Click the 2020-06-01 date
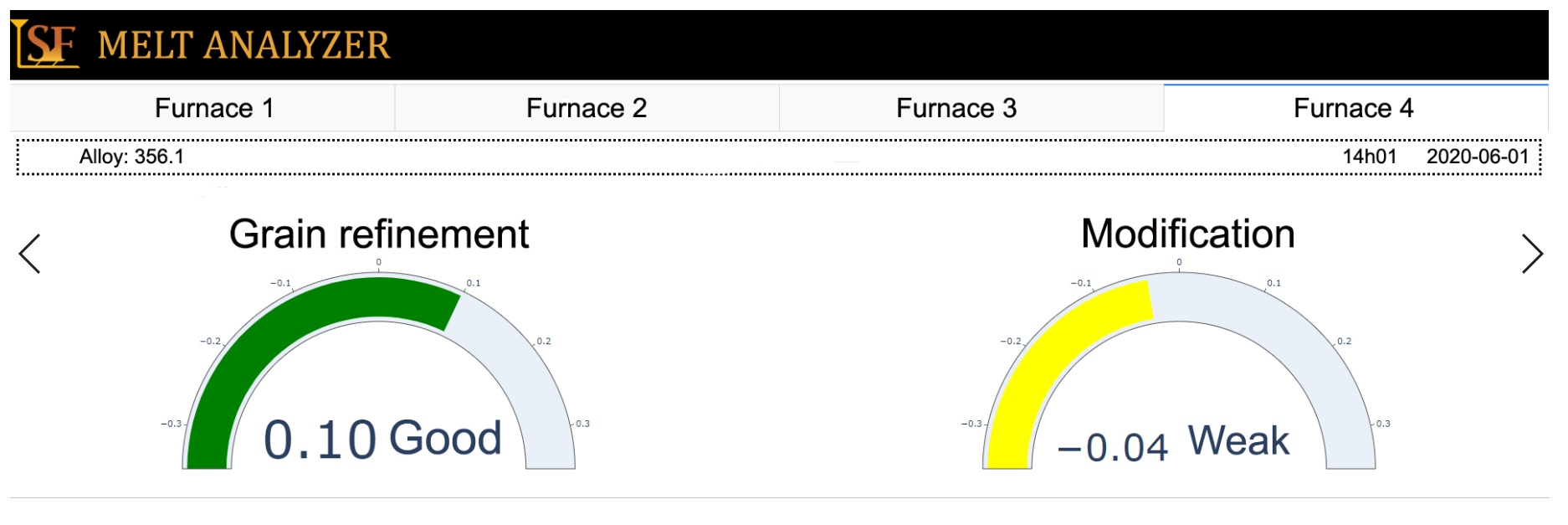Image resolution: width=1568 pixels, height=525 pixels. [x=1477, y=157]
